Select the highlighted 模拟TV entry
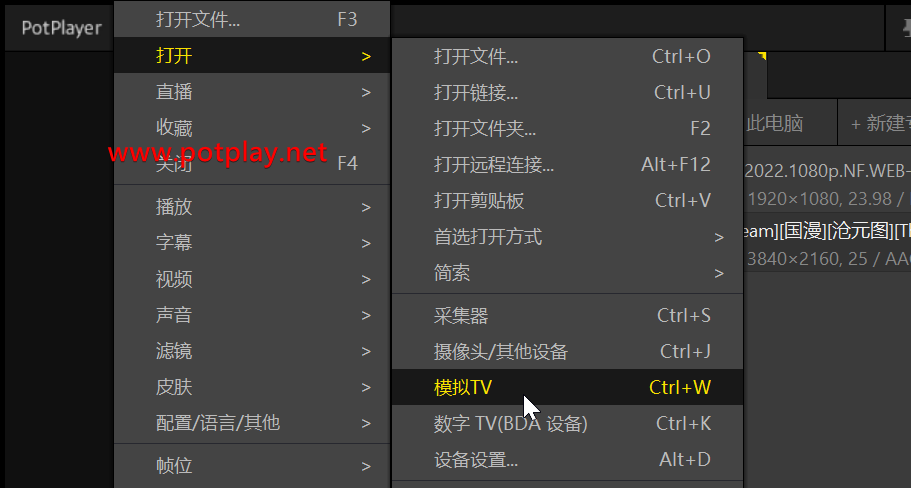The height and width of the screenshot is (488, 911). coord(568,387)
